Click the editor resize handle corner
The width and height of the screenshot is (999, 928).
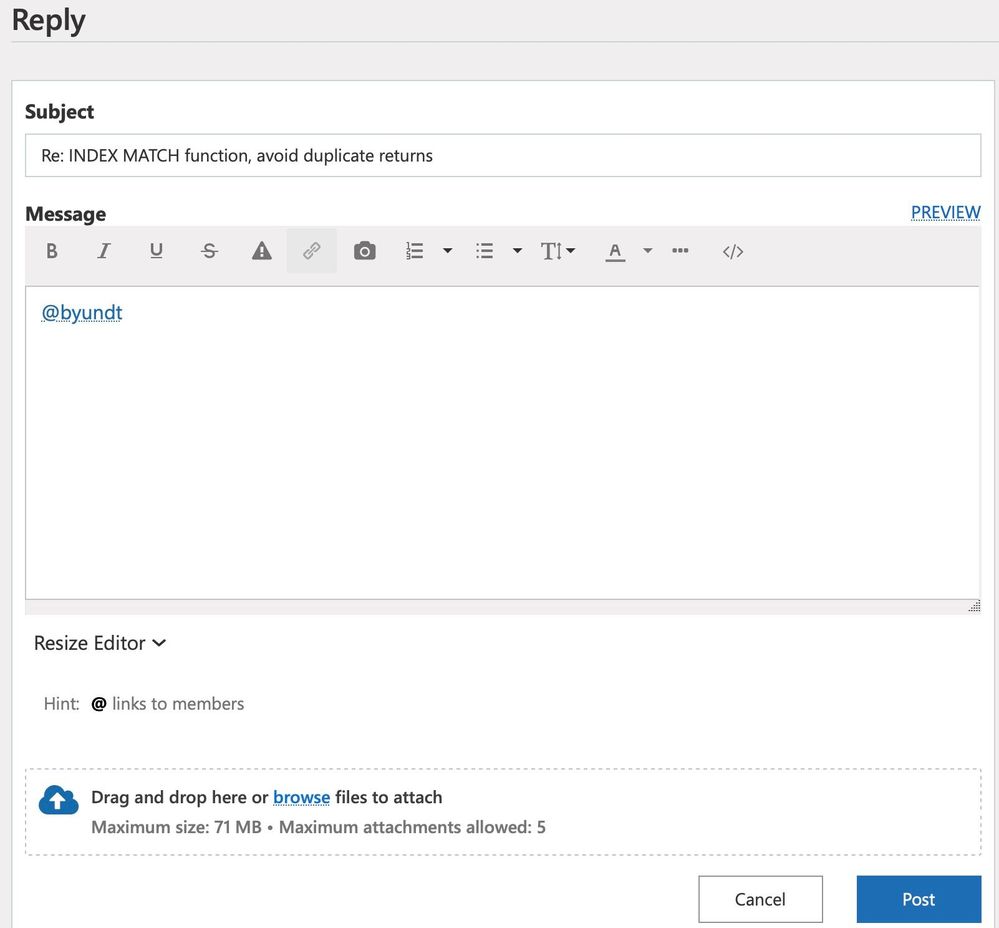click(974, 606)
